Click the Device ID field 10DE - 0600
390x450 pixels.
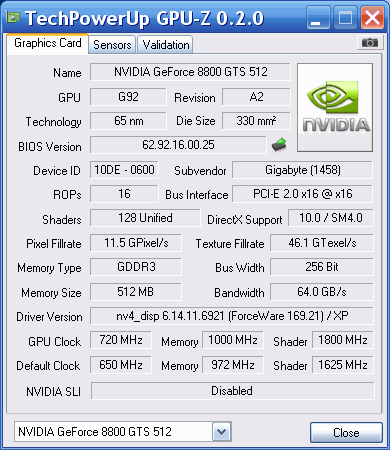[x=124, y=170]
